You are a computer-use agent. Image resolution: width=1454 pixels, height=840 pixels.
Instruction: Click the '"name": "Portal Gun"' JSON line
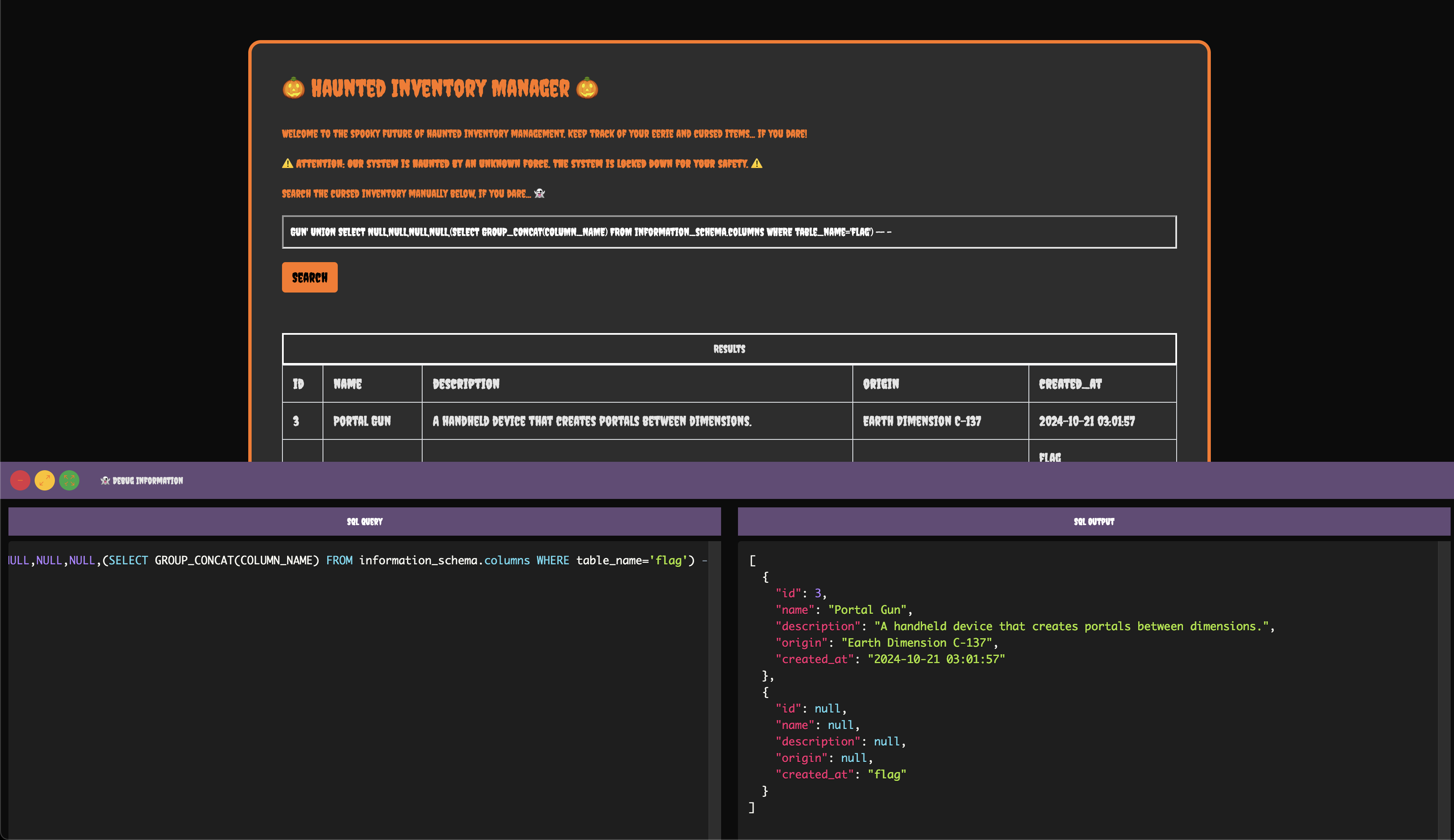tap(844, 610)
